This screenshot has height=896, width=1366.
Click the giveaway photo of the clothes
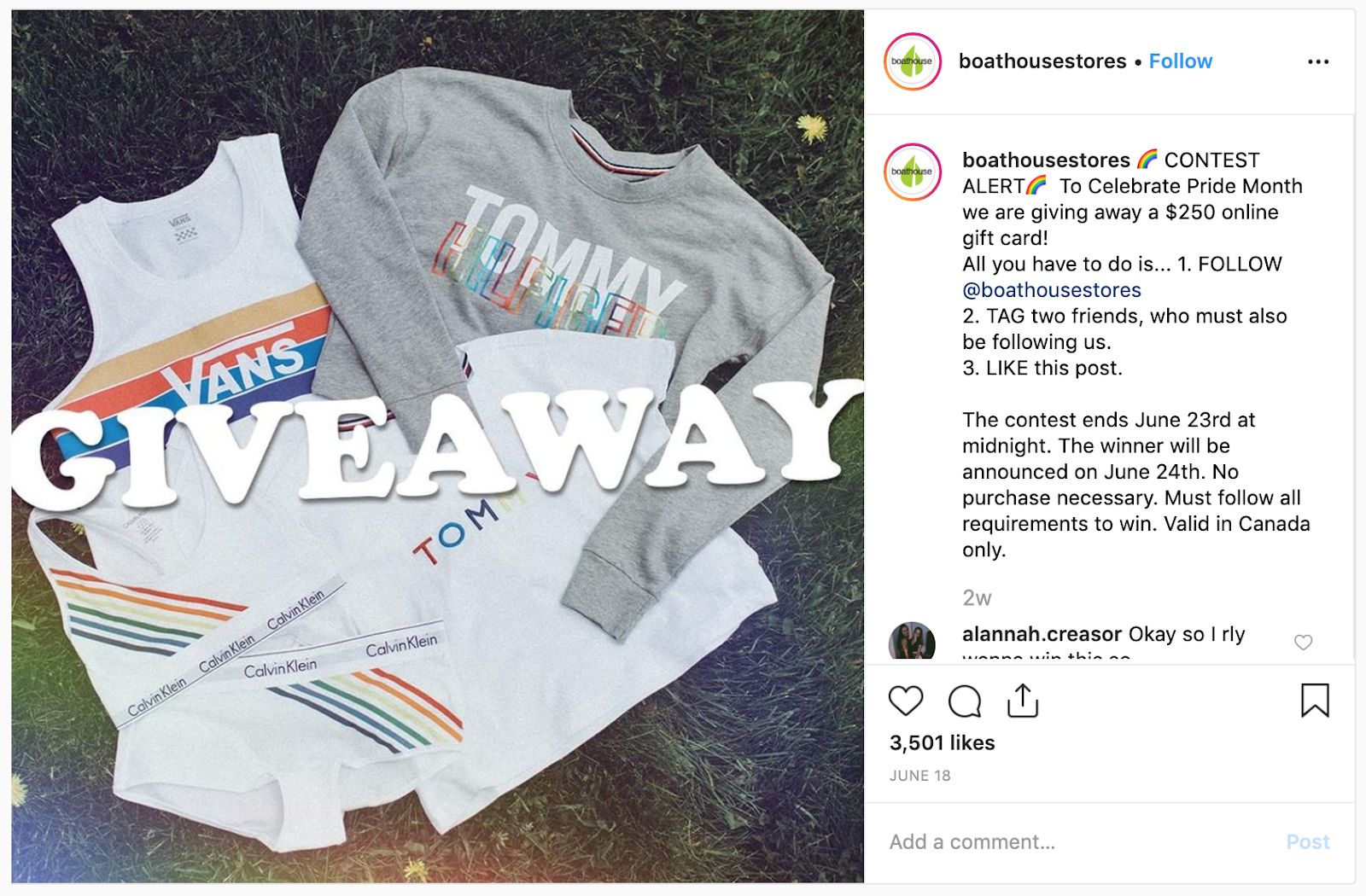click(x=437, y=446)
